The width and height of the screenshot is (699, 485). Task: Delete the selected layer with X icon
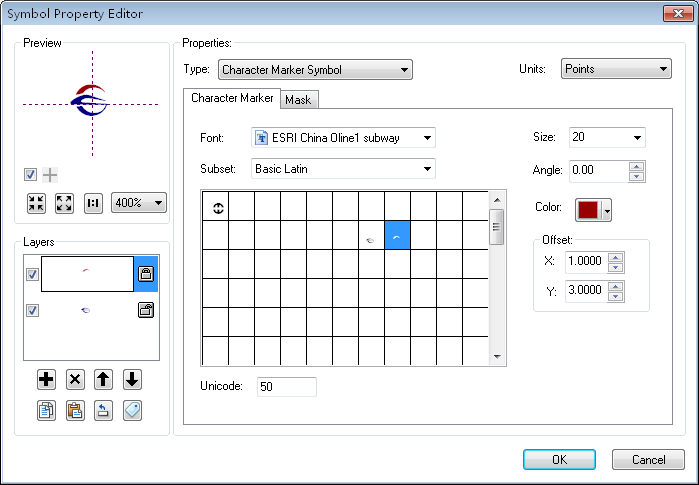(x=75, y=380)
